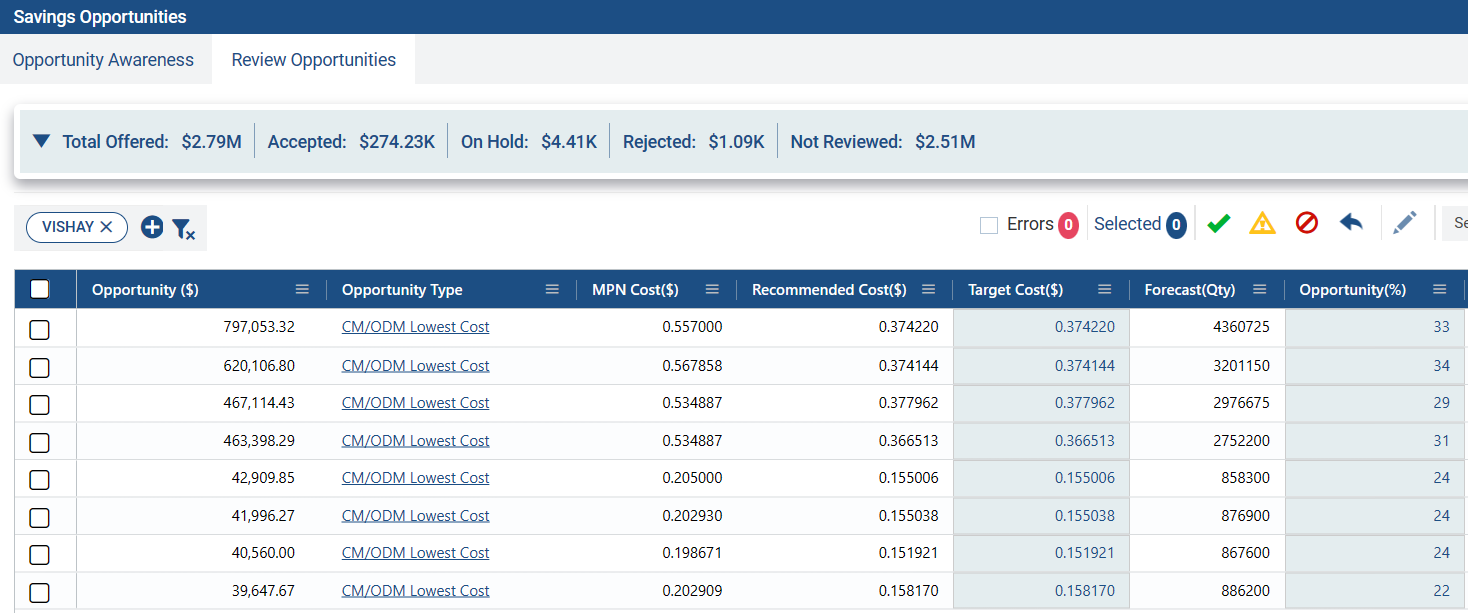The height and width of the screenshot is (613, 1468).
Task: Open the Opportunity ($) column menu
Action: click(x=302, y=290)
